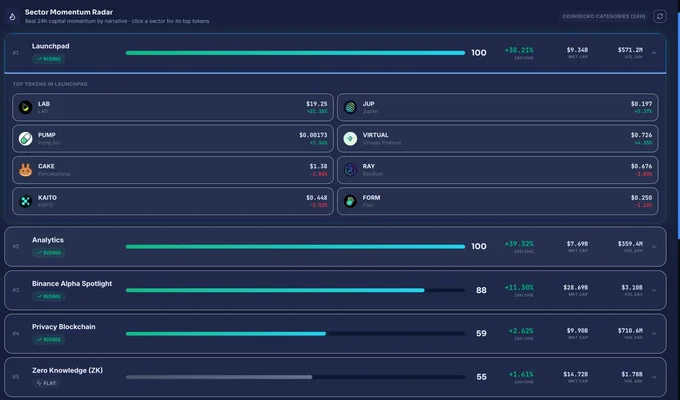This screenshot has height=400, width=680.
Task: Expand the Zero Knowledge (ZK) chevron
Action: [654, 377]
